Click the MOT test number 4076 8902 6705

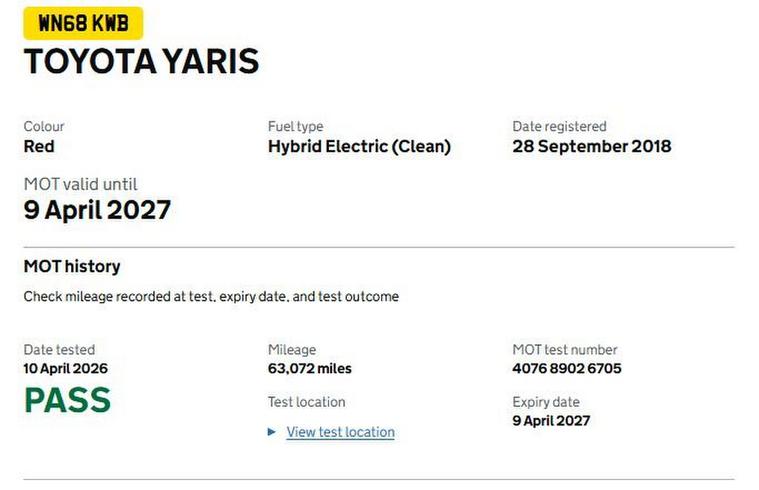click(x=566, y=368)
